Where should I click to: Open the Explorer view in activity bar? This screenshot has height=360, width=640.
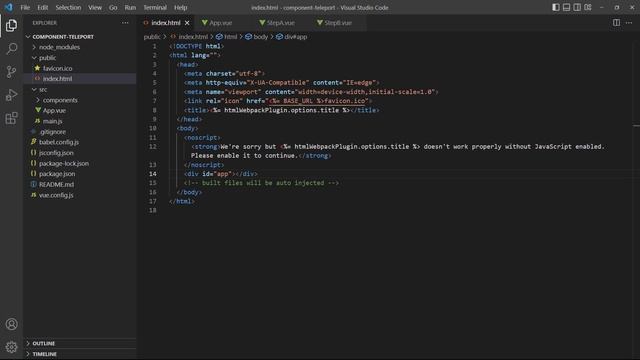pos(11,25)
